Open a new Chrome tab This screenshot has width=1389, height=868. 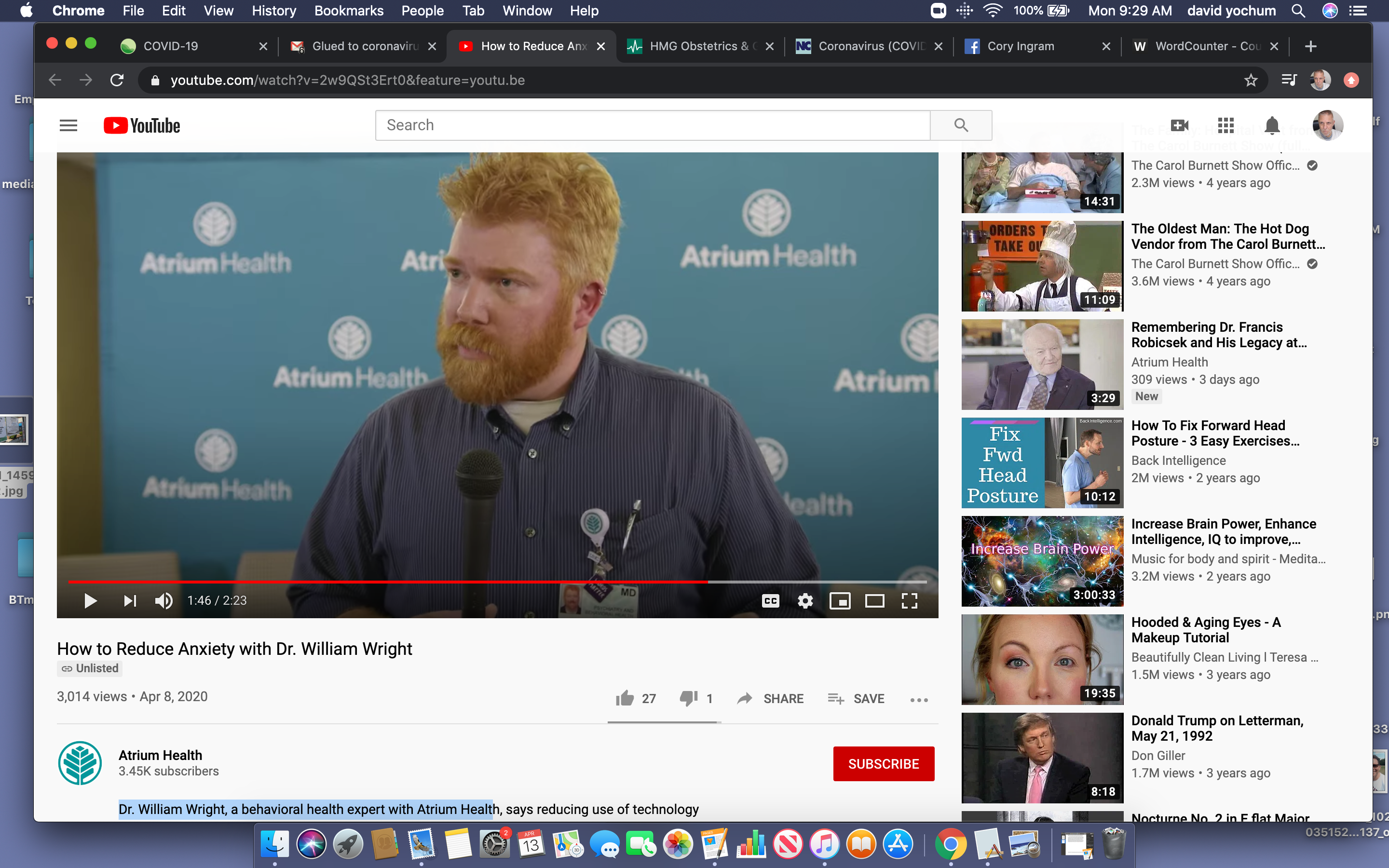pyautogui.click(x=1310, y=46)
